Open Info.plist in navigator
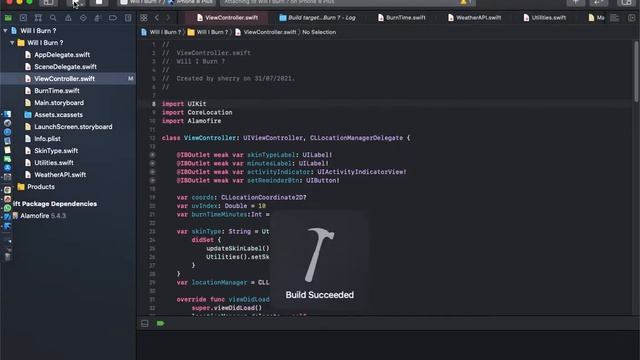Screen dimensions: 640x360 (x=47, y=139)
